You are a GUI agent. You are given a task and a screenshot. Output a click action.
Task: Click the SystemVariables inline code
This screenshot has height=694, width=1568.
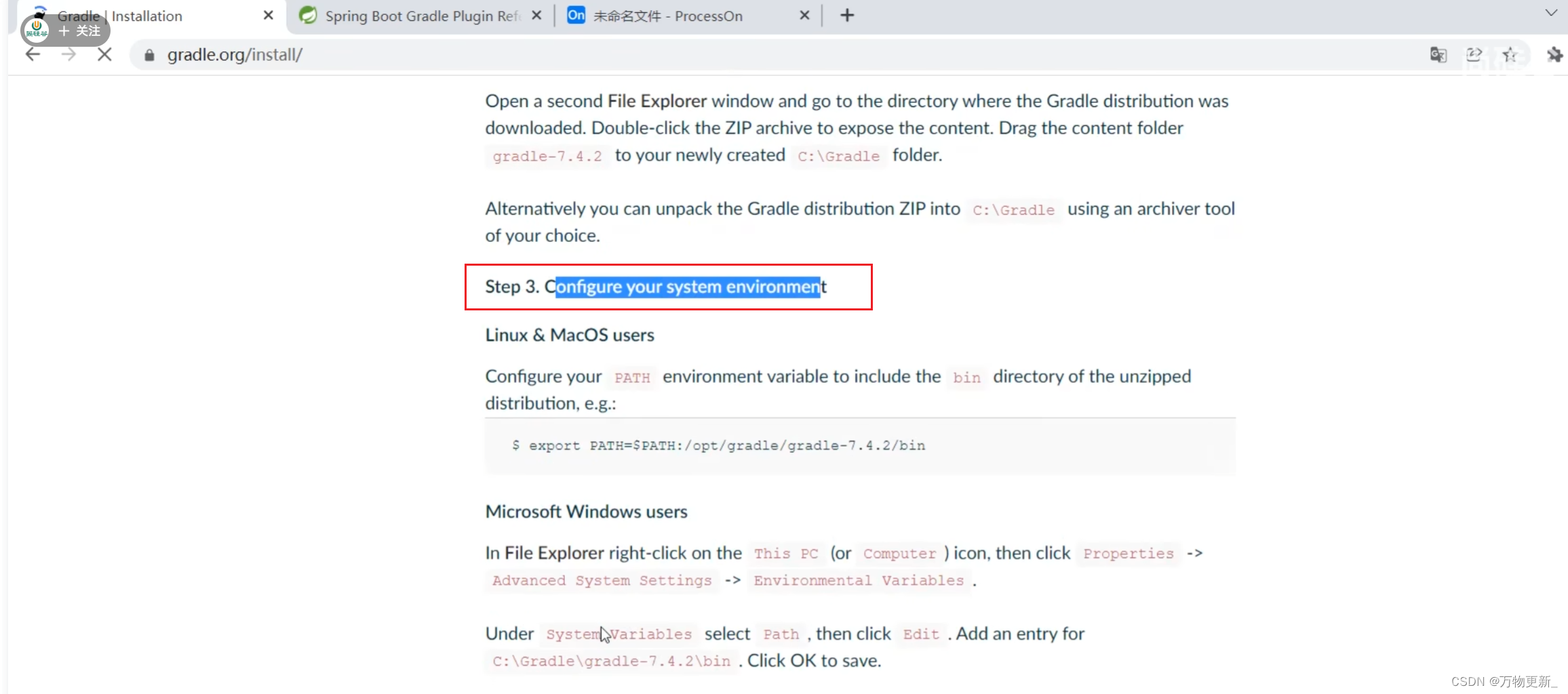click(619, 634)
